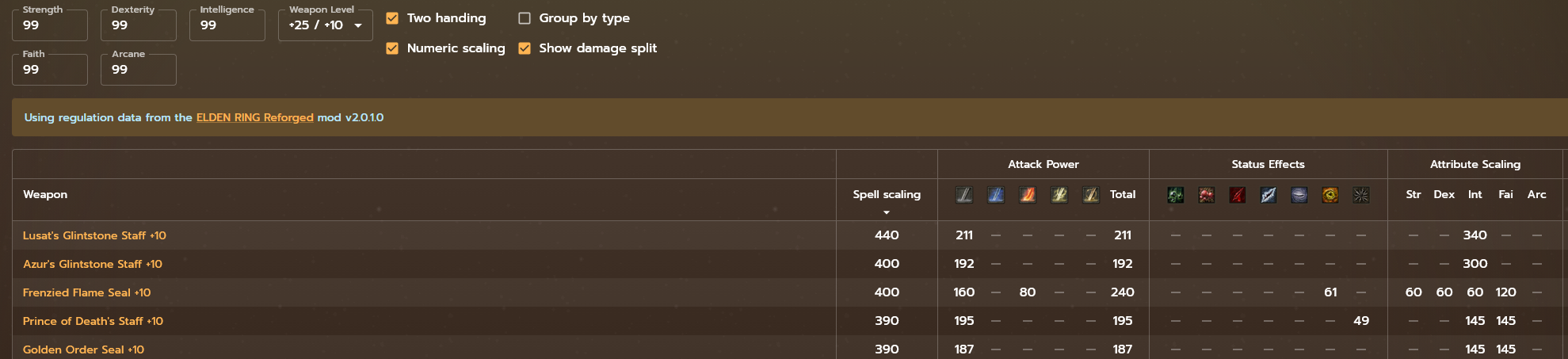Click the frostbite status effect icon
The width and height of the screenshot is (1568, 359).
[1268, 195]
